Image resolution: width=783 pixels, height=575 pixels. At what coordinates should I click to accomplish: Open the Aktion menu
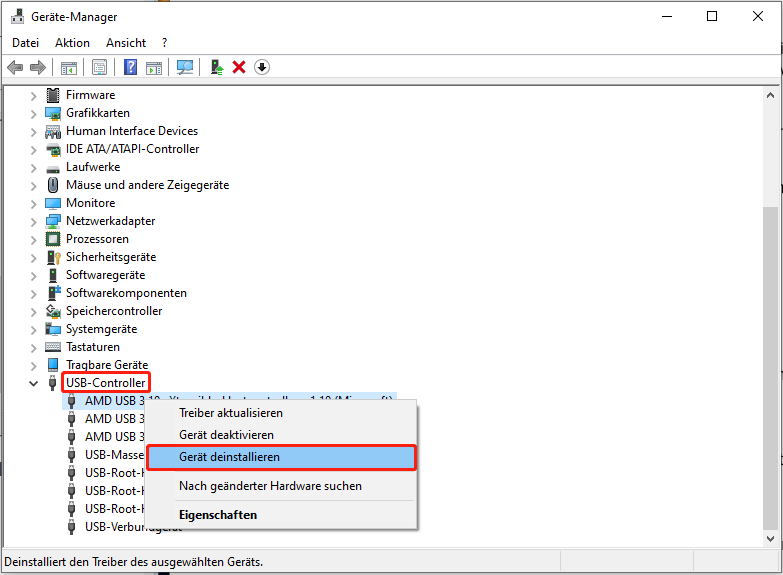point(72,43)
